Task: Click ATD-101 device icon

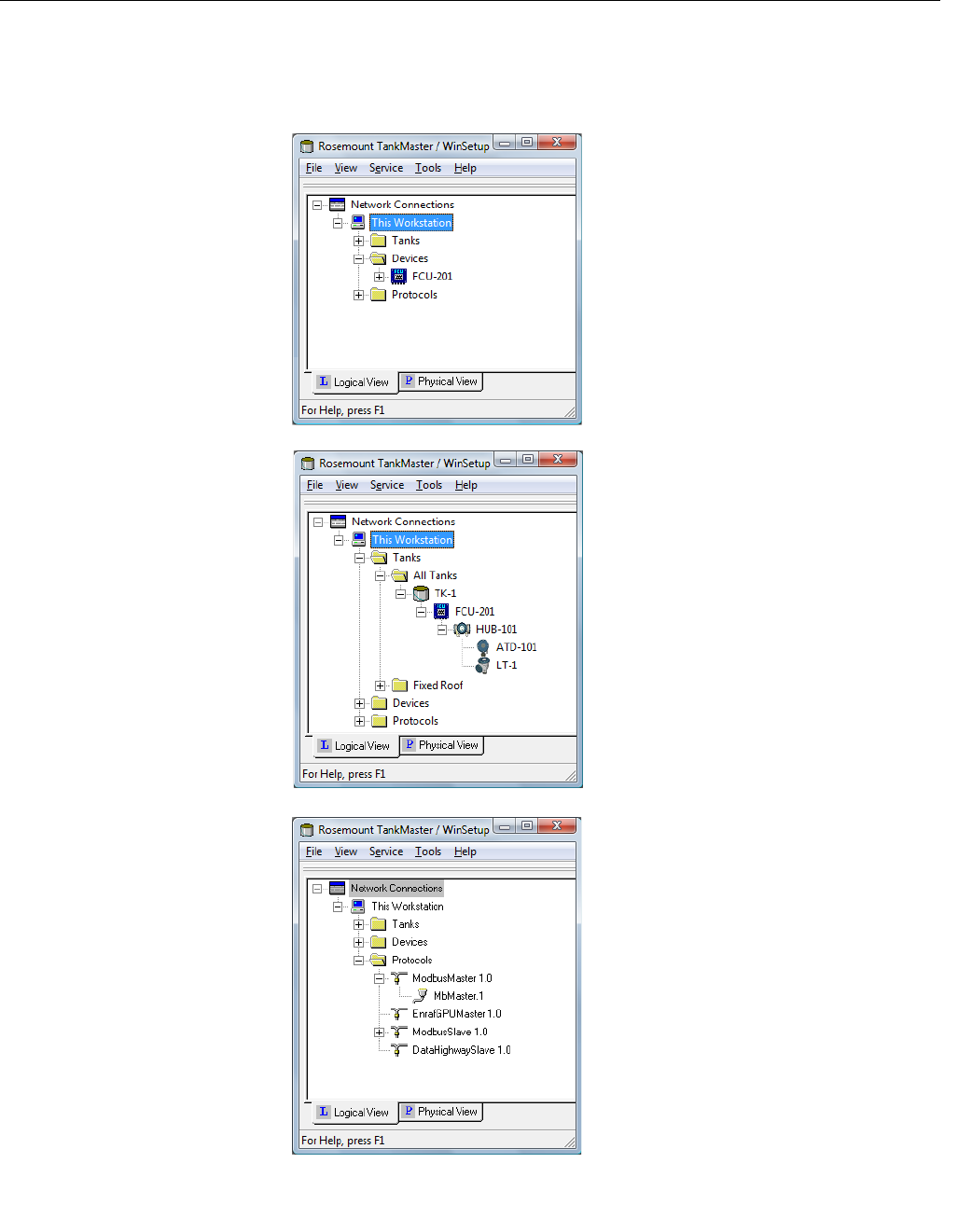Action: pyautogui.click(x=483, y=647)
